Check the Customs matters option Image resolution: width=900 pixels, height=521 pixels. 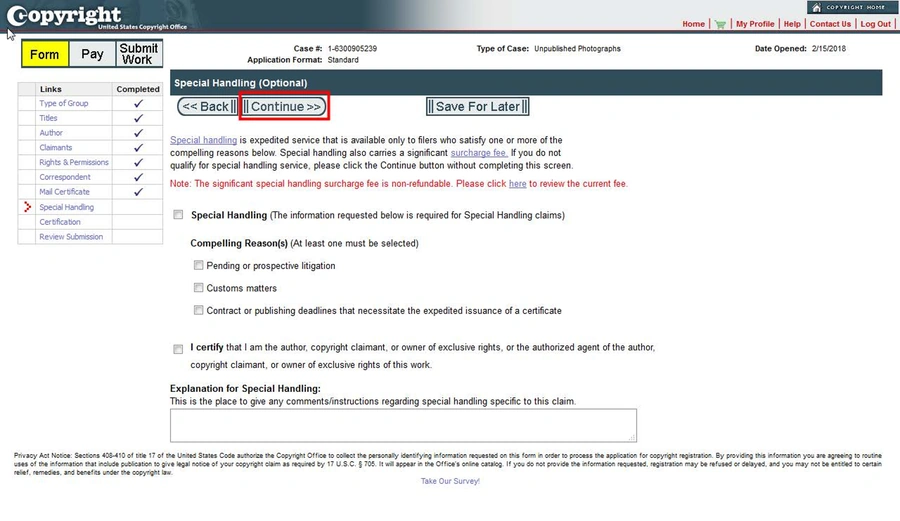click(x=199, y=287)
